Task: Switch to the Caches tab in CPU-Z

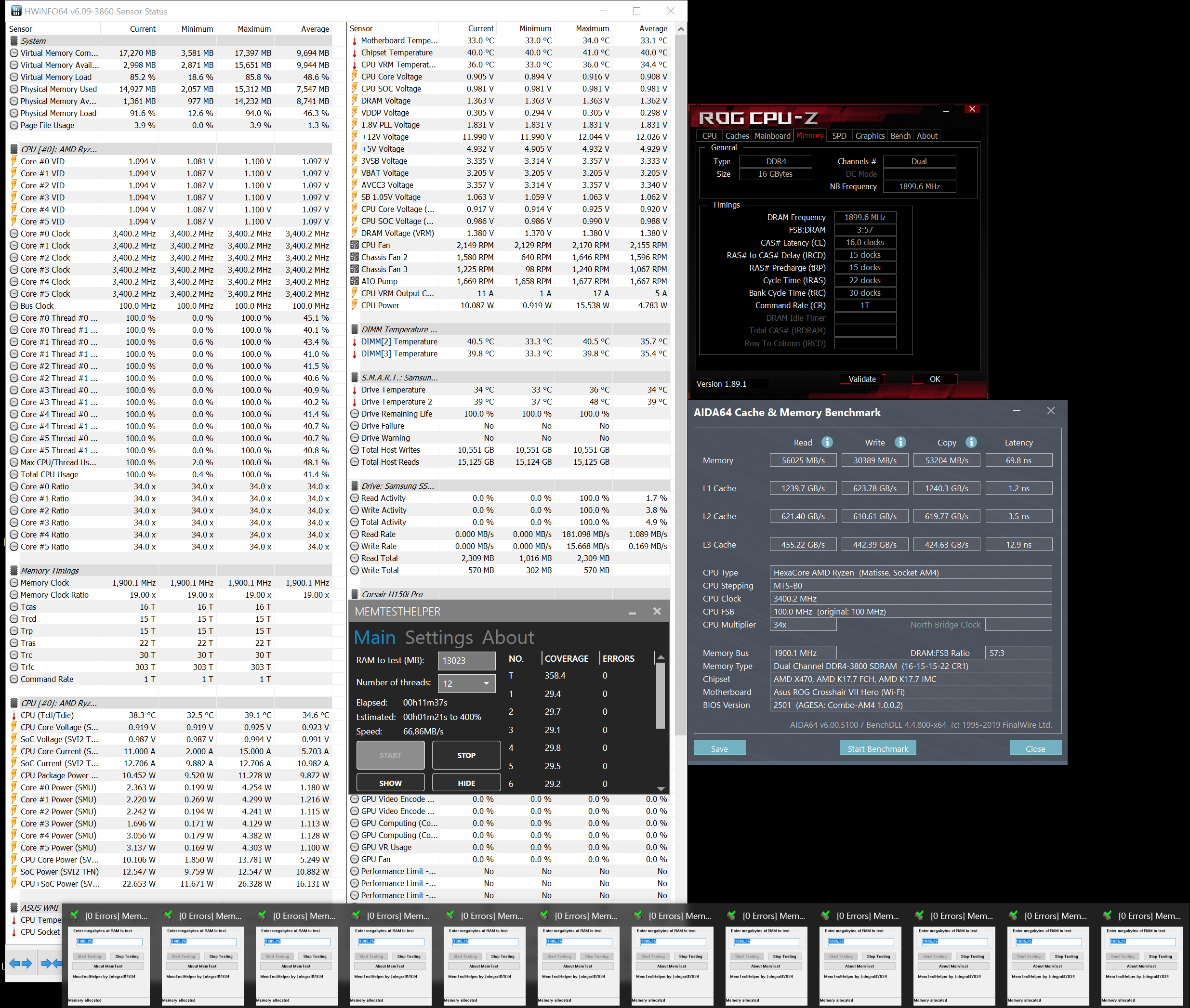Action: (737, 136)
